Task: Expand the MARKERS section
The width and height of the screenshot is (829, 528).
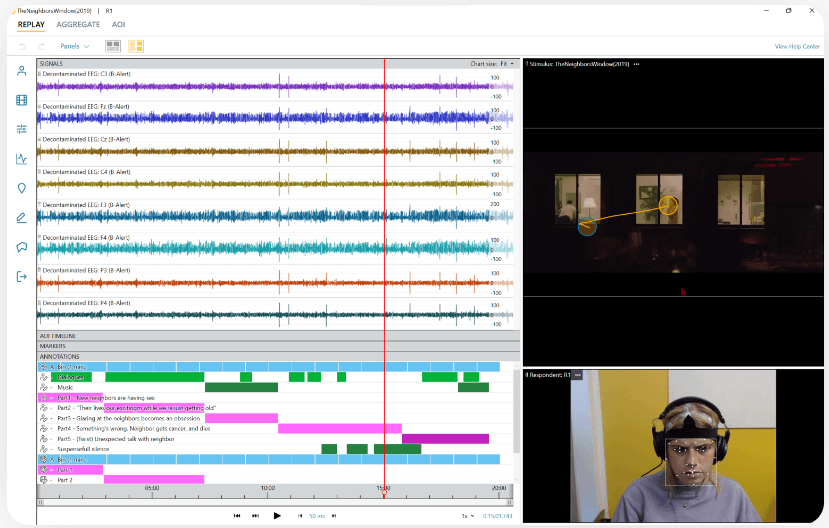Action: (278, 346)
